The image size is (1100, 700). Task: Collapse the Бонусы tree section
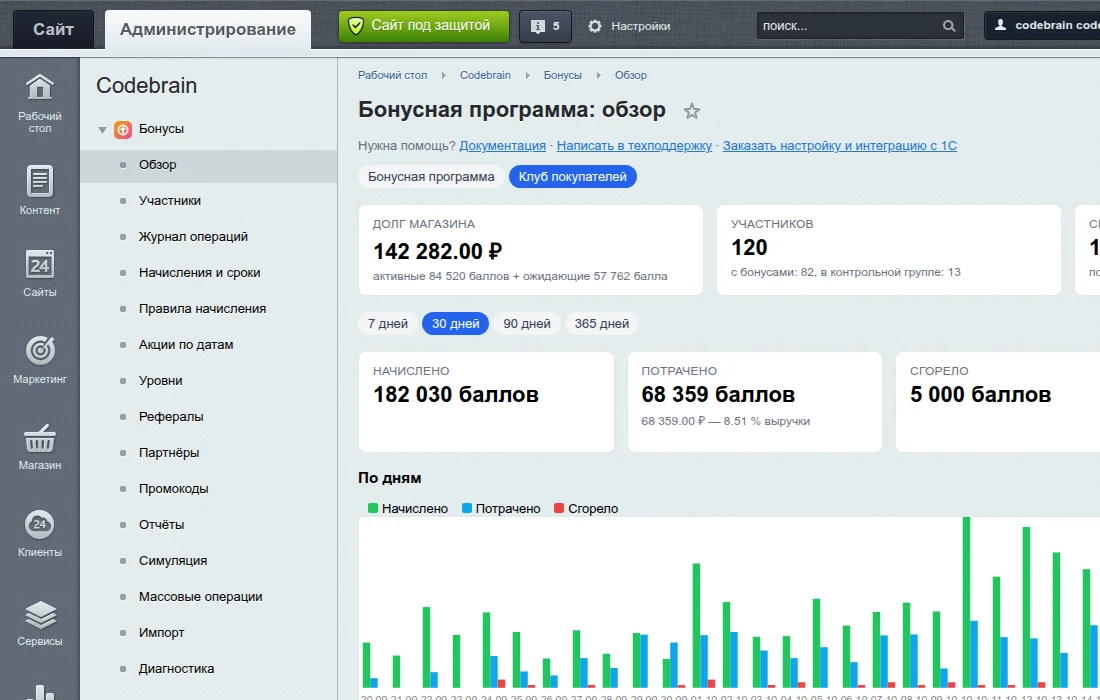coord(102,130)
